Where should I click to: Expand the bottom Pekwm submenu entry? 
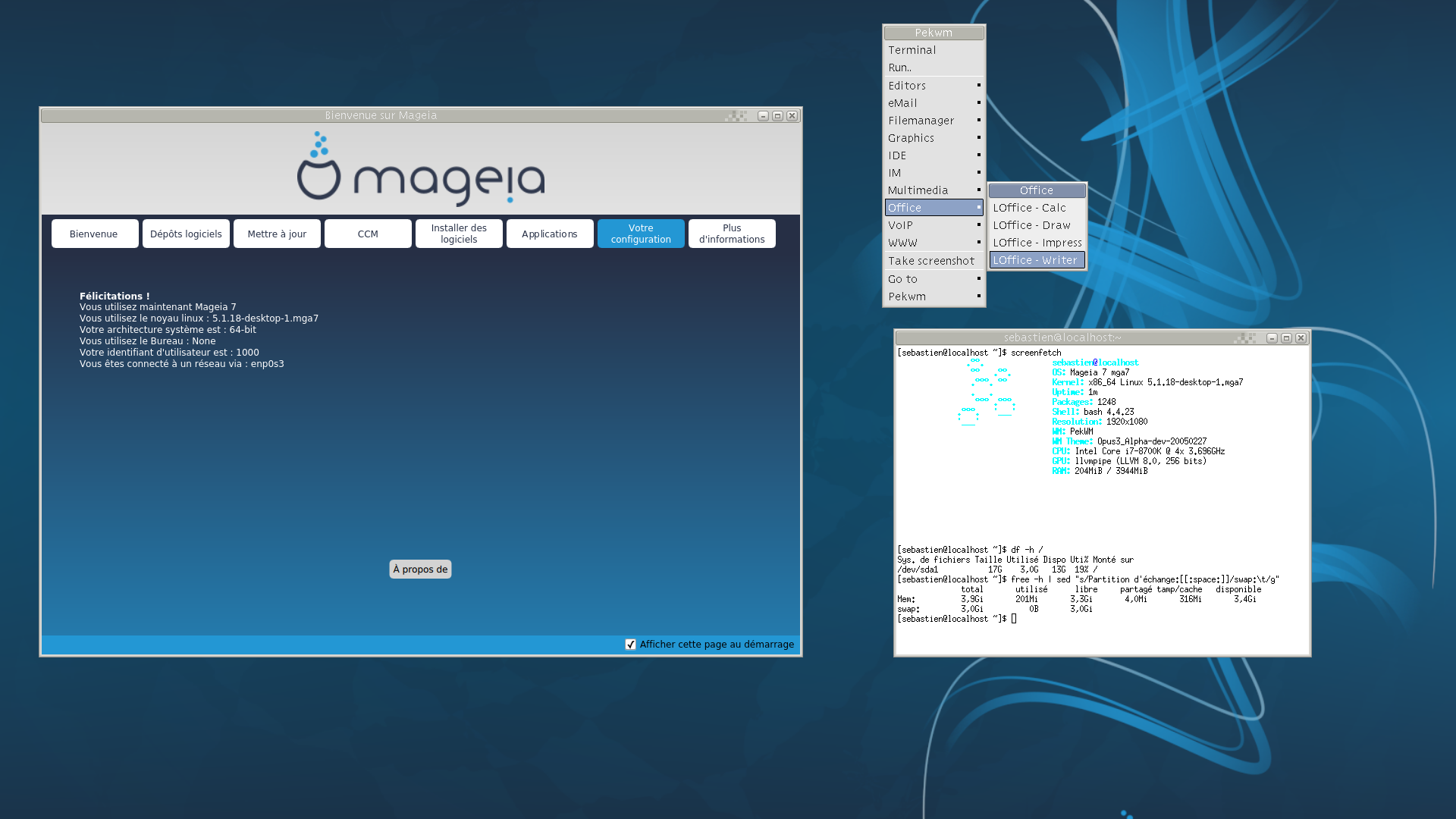pos(934,297)
